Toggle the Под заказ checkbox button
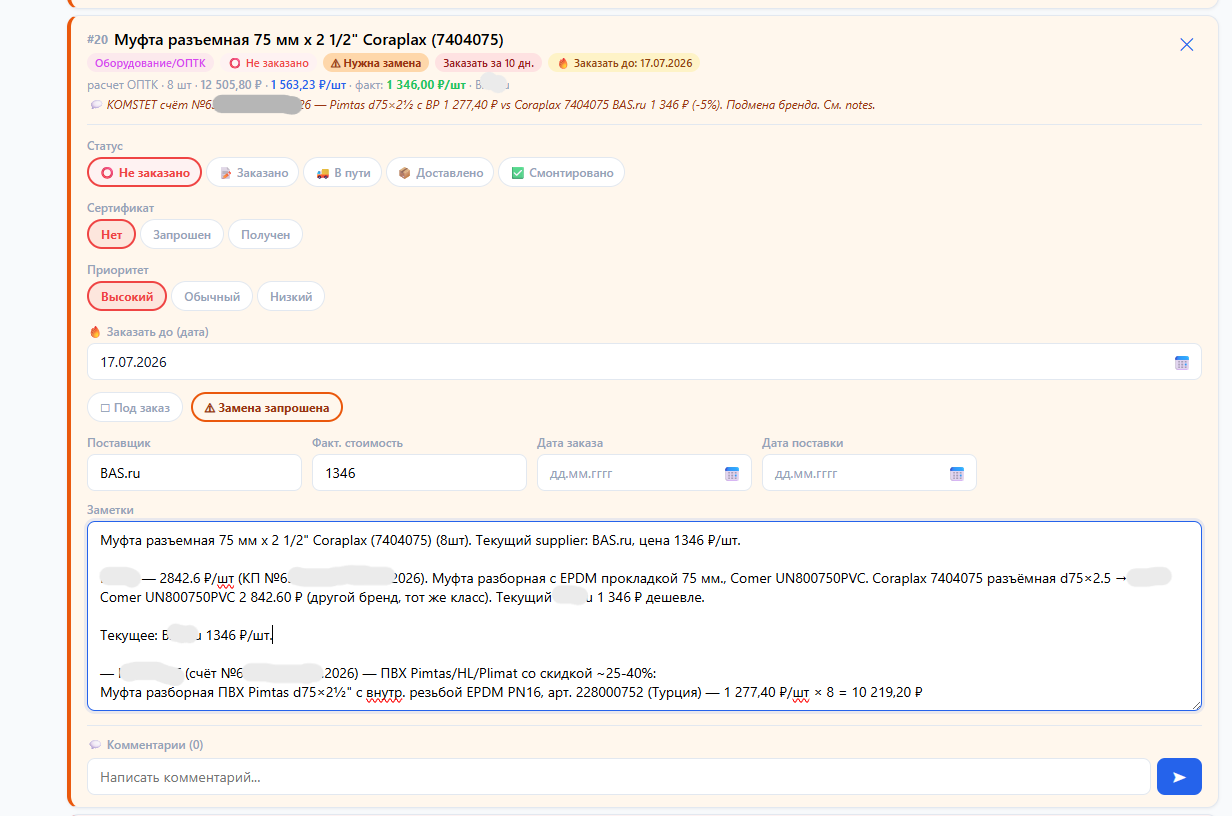The width and height of the screenshot is (1232, 816). click(x=135, y=408)
